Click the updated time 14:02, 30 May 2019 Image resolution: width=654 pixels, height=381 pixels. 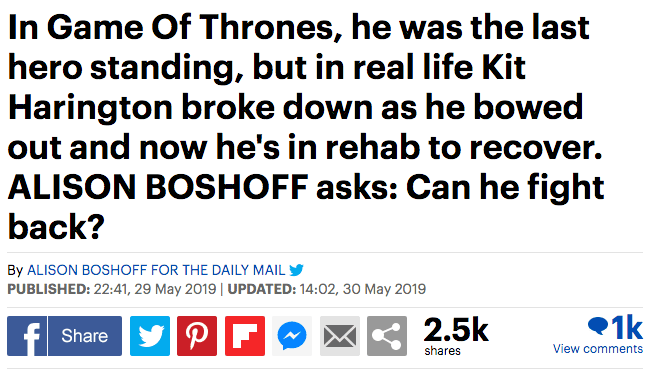[362, 289]
